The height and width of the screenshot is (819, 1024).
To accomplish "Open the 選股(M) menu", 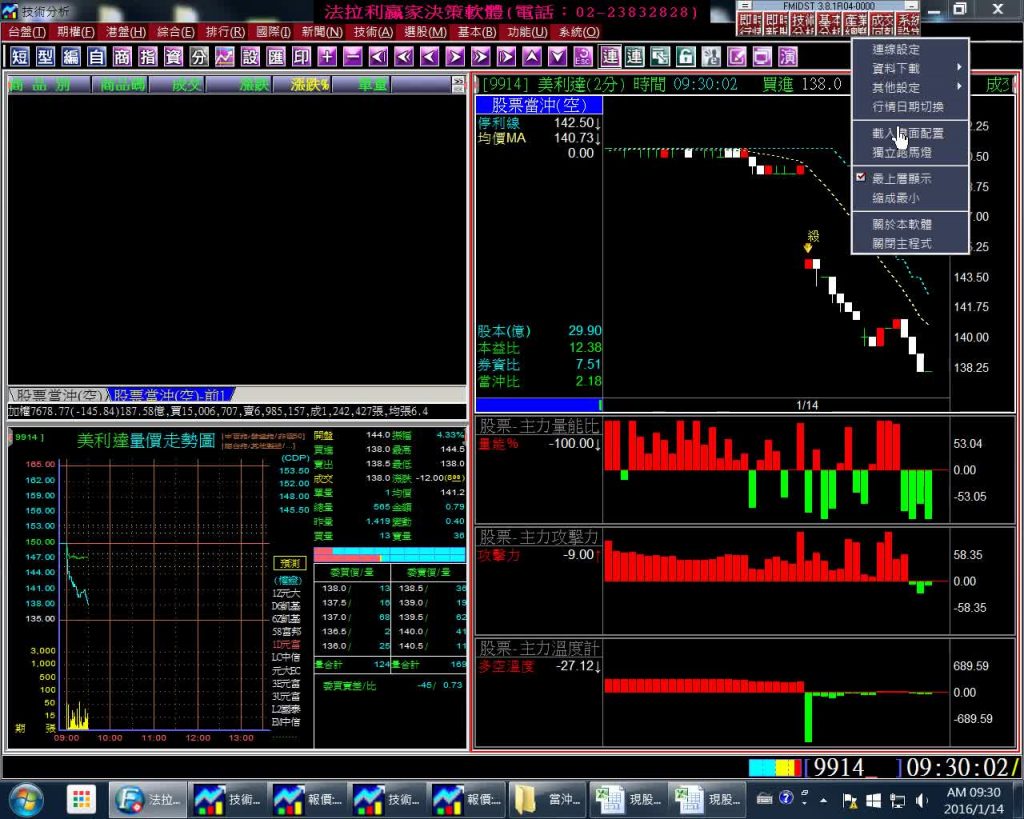I will tap(425, 32).
